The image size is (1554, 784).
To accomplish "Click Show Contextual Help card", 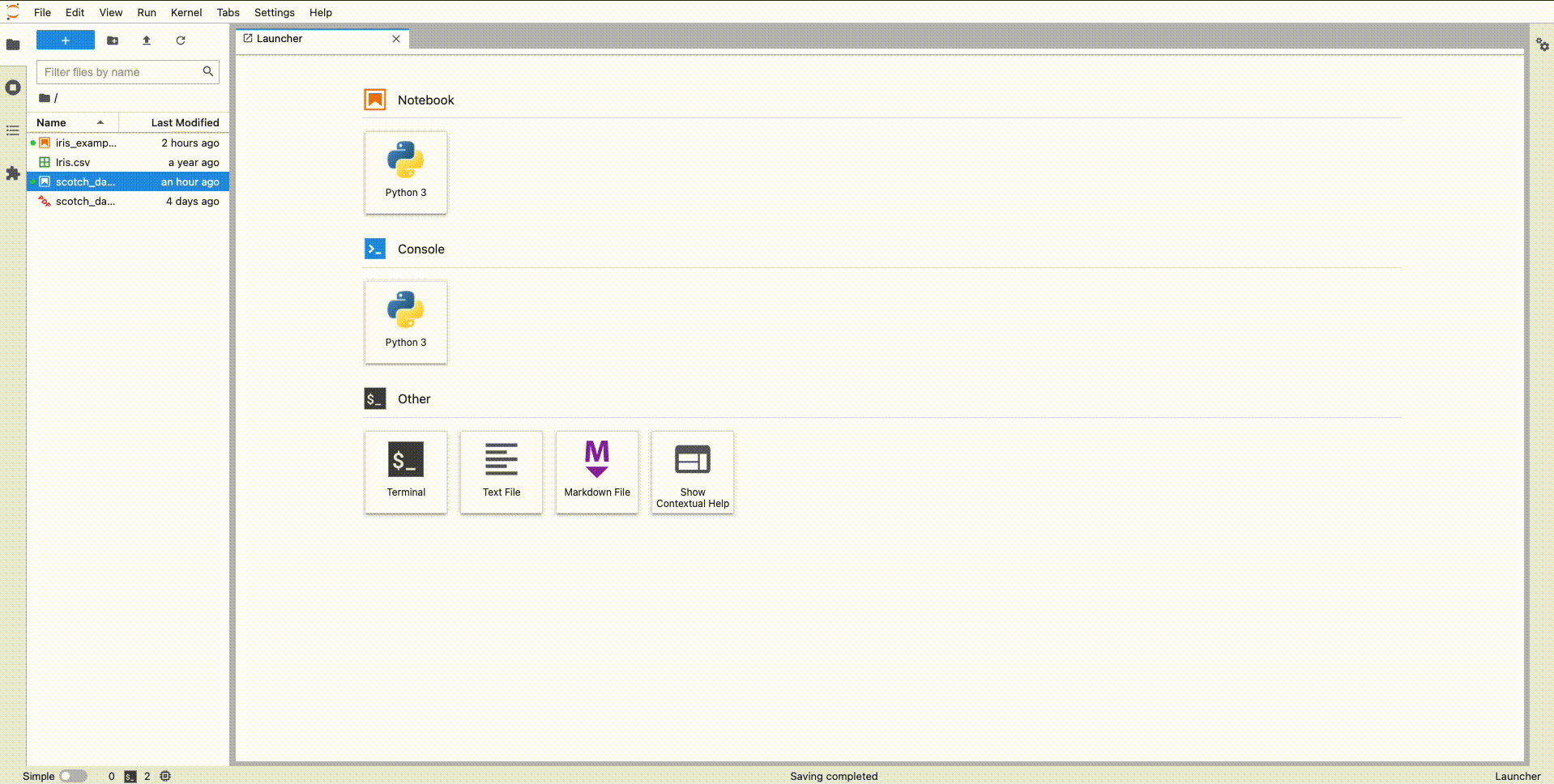I will pos(693,472).
